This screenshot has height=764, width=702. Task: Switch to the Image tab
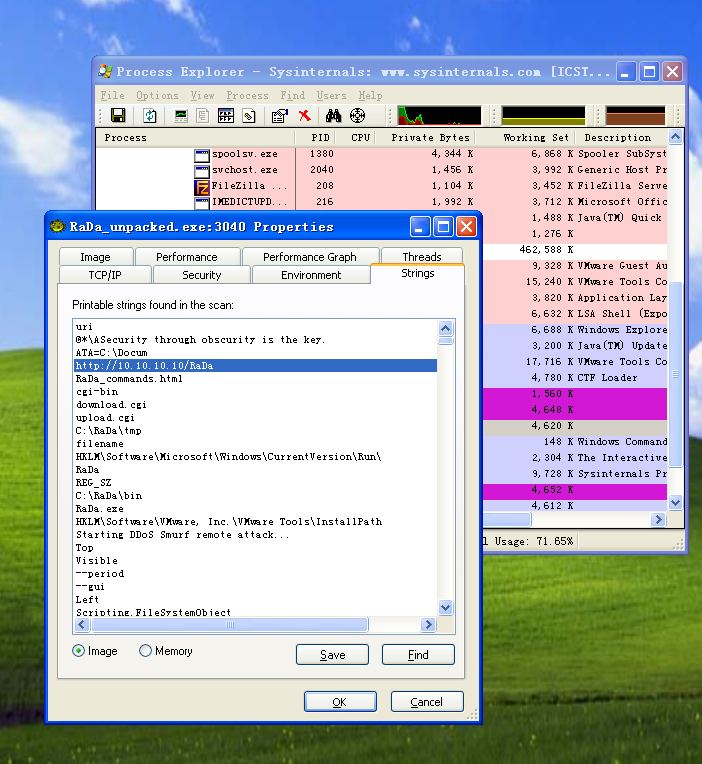(x=95, y=257)
